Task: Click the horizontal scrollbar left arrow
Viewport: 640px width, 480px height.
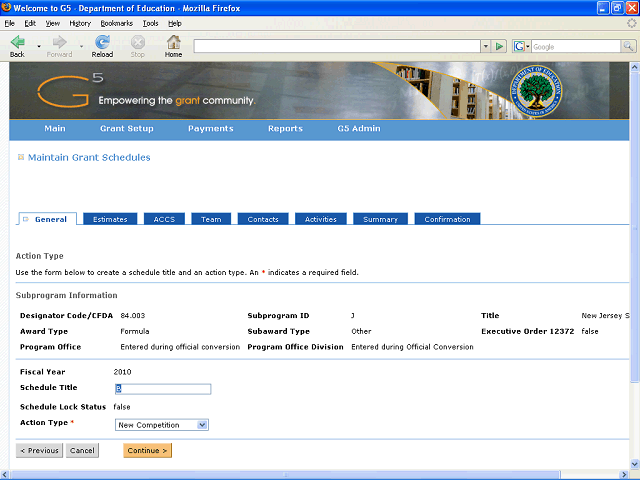Action: click(x=5, y=475)
